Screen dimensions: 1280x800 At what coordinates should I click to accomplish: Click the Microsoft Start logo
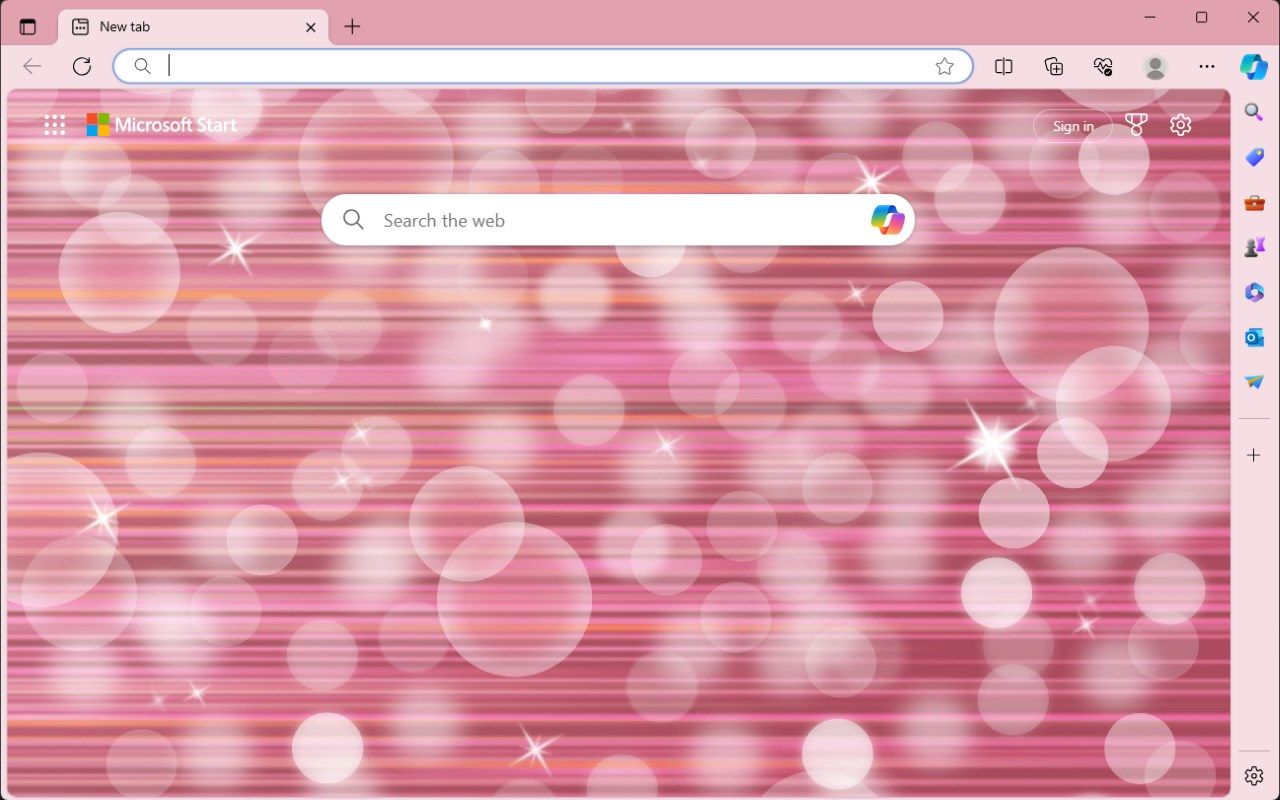[162, 125]
